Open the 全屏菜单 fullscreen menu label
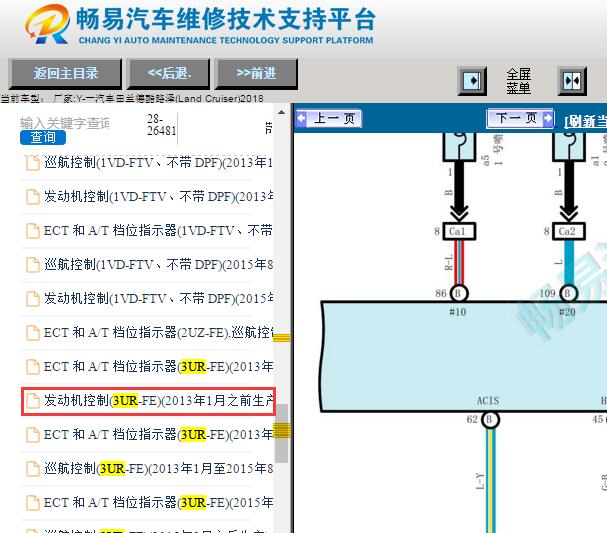 [x=518, y=81]
